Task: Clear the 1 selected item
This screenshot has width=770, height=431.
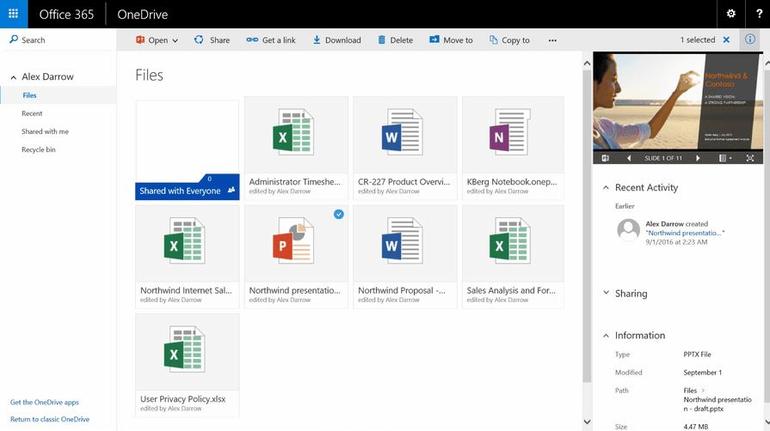Action: [726, 40]
